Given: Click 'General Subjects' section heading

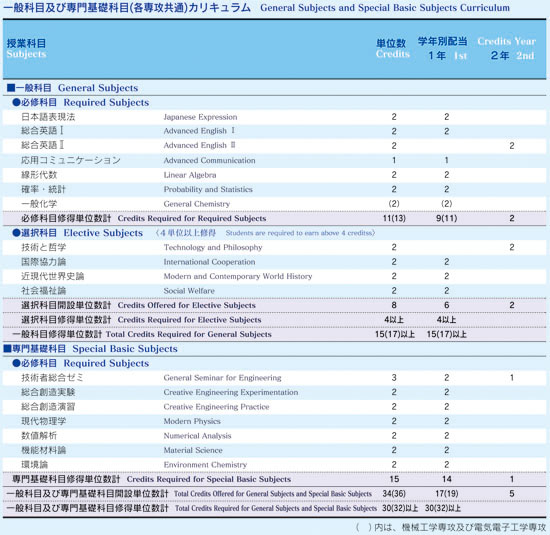Looking at the screenshot, I should click(98, 88).
